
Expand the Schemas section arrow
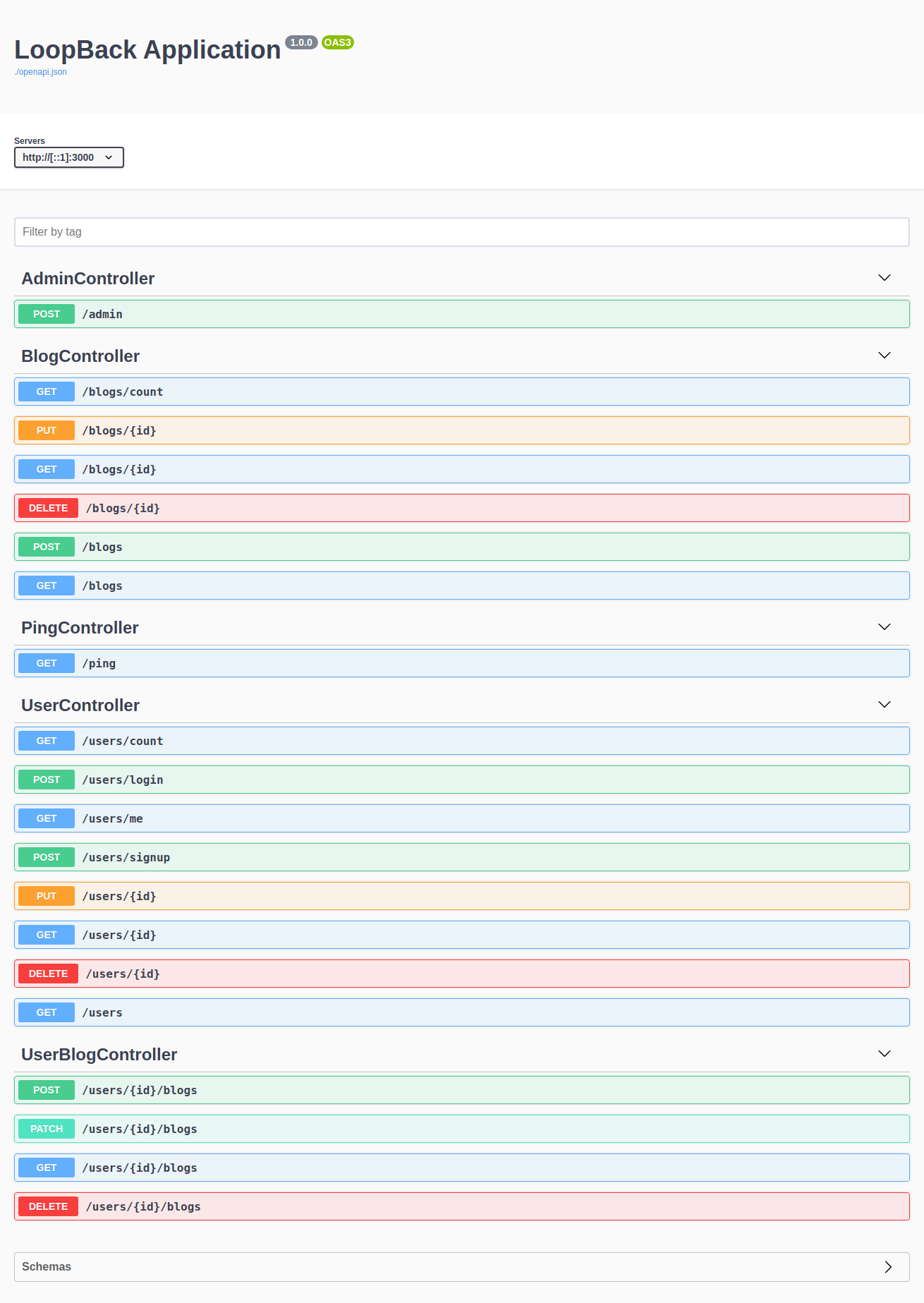(x=888, y=1267)
